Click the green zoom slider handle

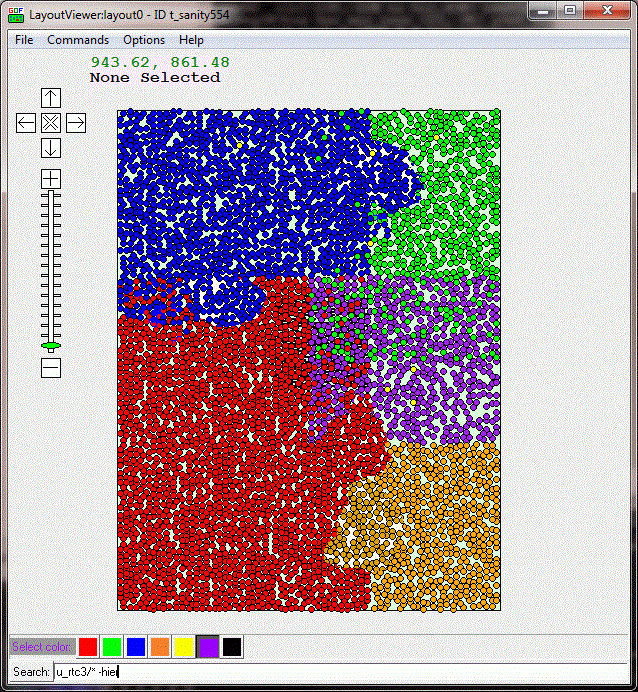(51, 346)
